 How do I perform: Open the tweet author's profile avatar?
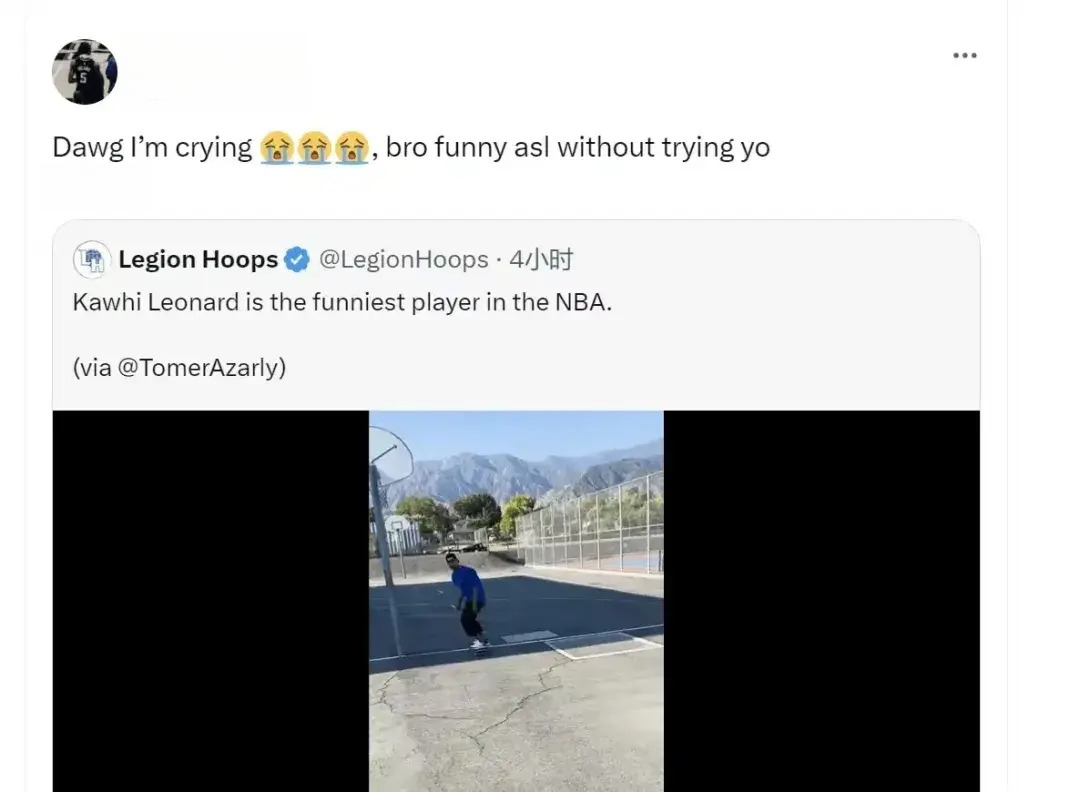click(85, 72)
